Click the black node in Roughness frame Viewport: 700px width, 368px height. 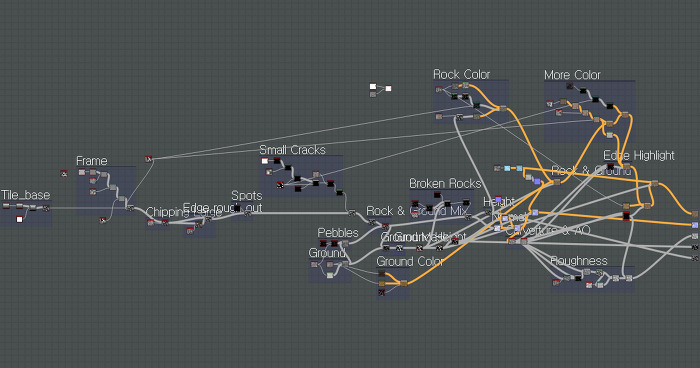(x=578, y=278)
